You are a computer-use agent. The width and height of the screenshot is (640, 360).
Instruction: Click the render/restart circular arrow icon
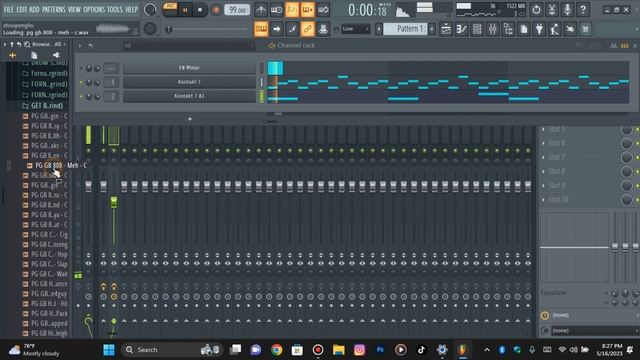536,9
